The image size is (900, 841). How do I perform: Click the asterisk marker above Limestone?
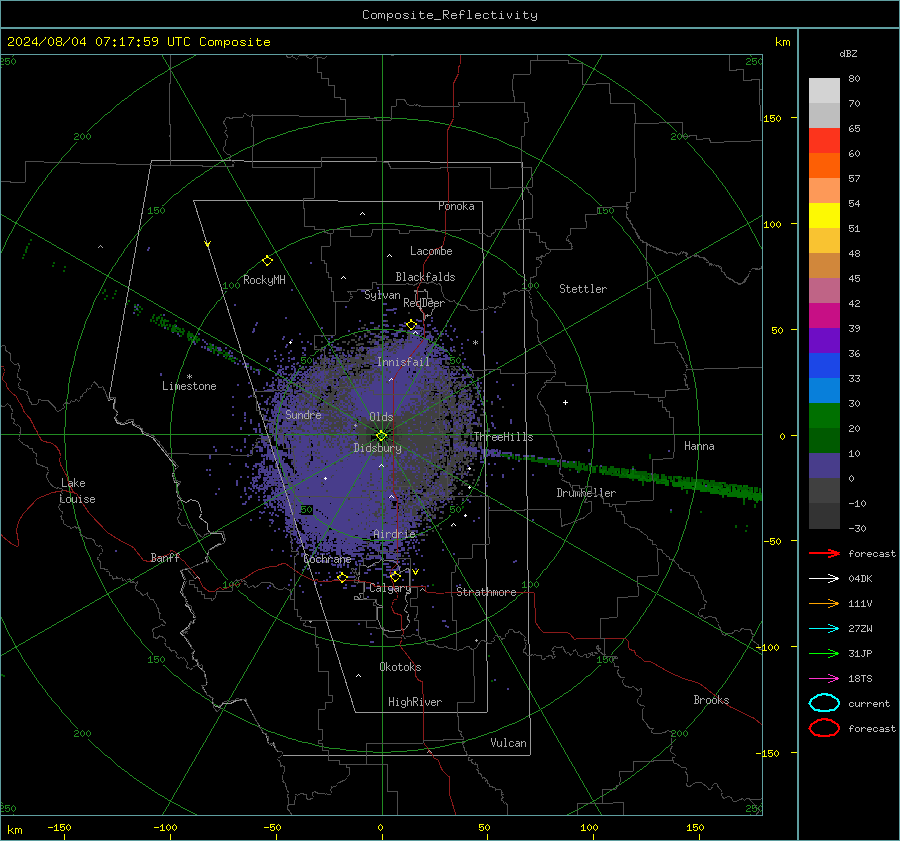pos(189,377)
